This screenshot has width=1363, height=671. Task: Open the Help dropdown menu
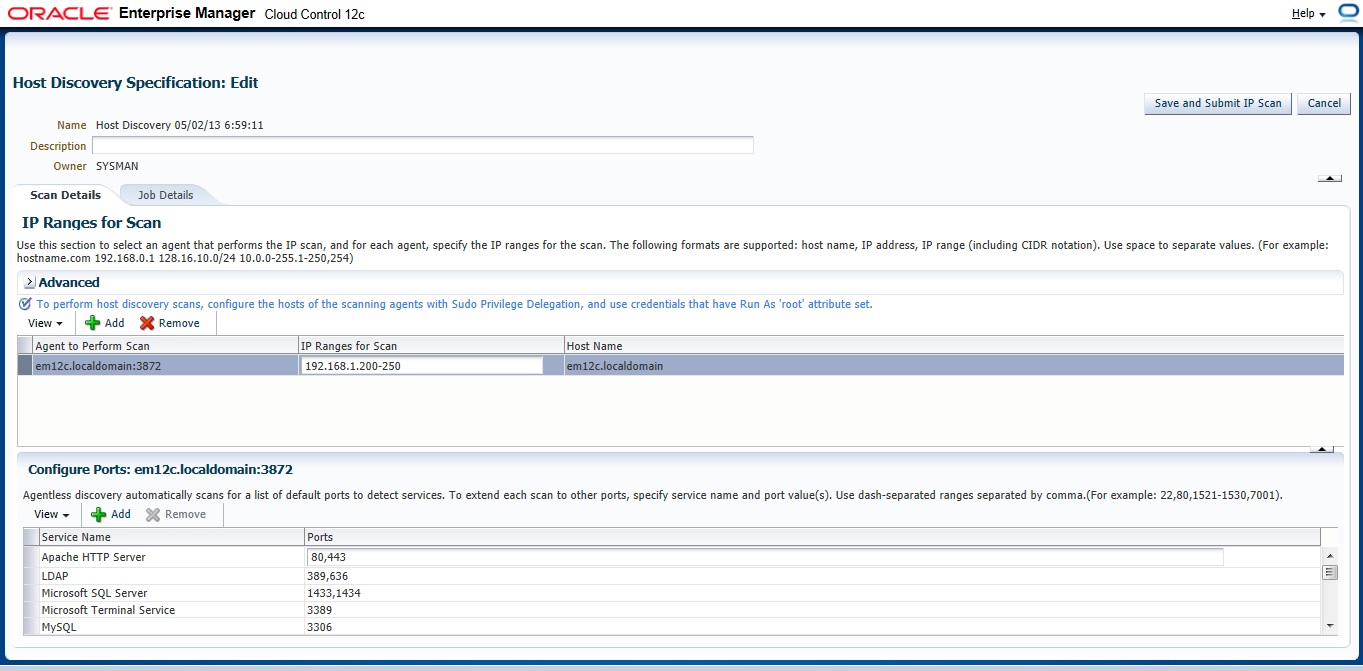click(1308, 14)
